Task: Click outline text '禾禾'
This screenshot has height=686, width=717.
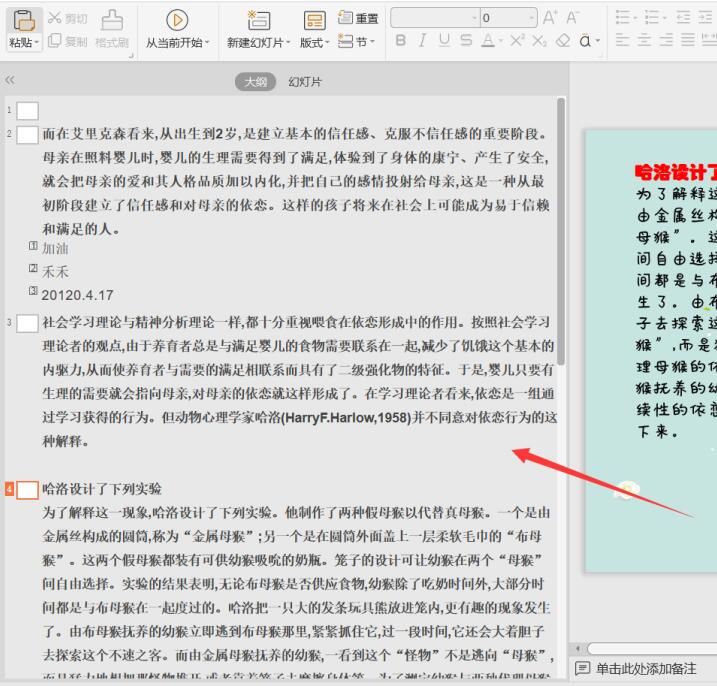Action: [x=55, y=272]
